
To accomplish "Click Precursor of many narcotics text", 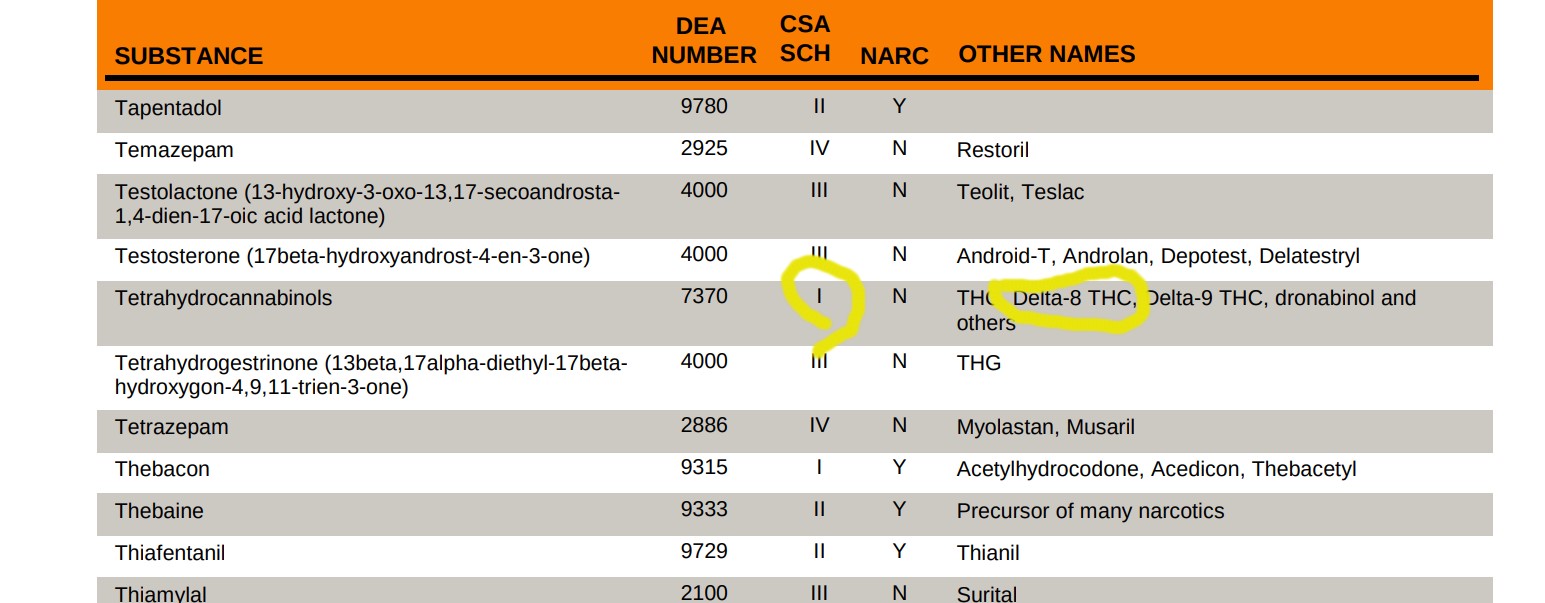I will (1090, 511).
